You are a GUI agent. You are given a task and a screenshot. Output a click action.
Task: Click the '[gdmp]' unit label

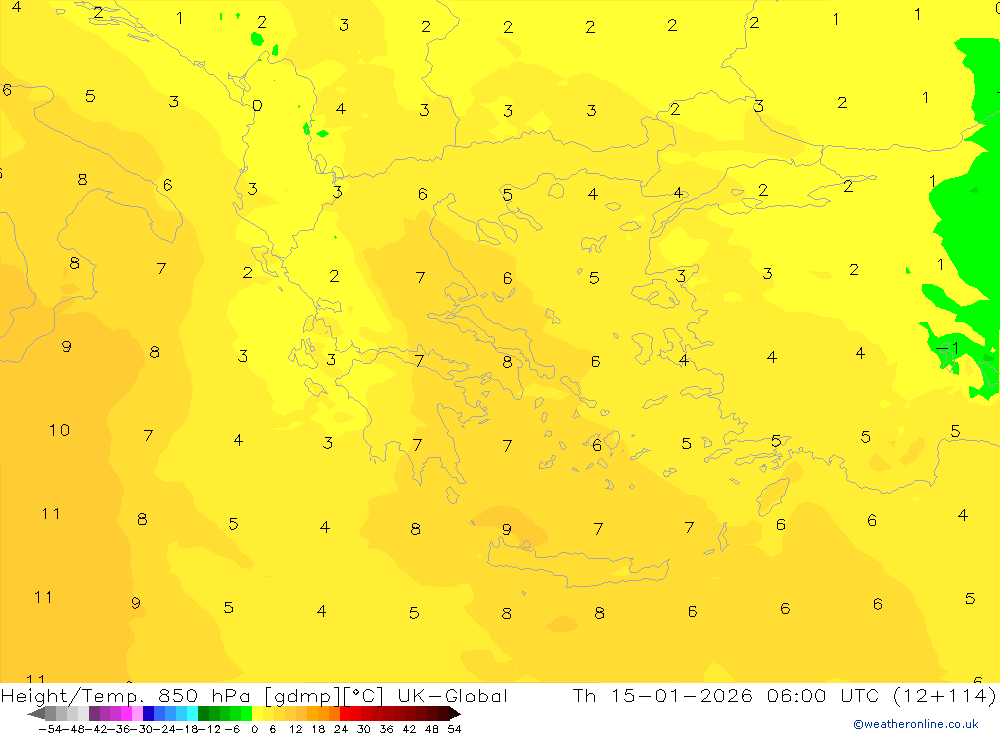pos(302,696)
